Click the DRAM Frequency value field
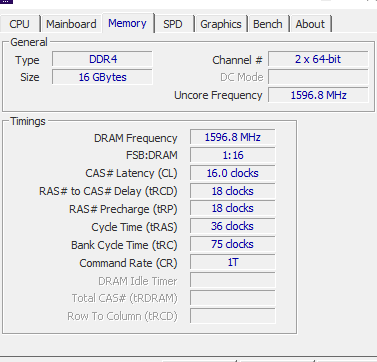Image resolution: width=377 pixels, height=362 pixels. pyautogui.click(x=233, y=137)
